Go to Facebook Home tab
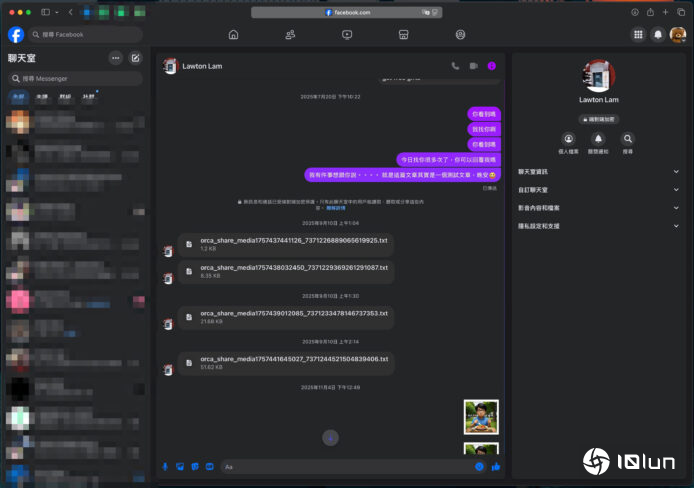 pos(233,34)
